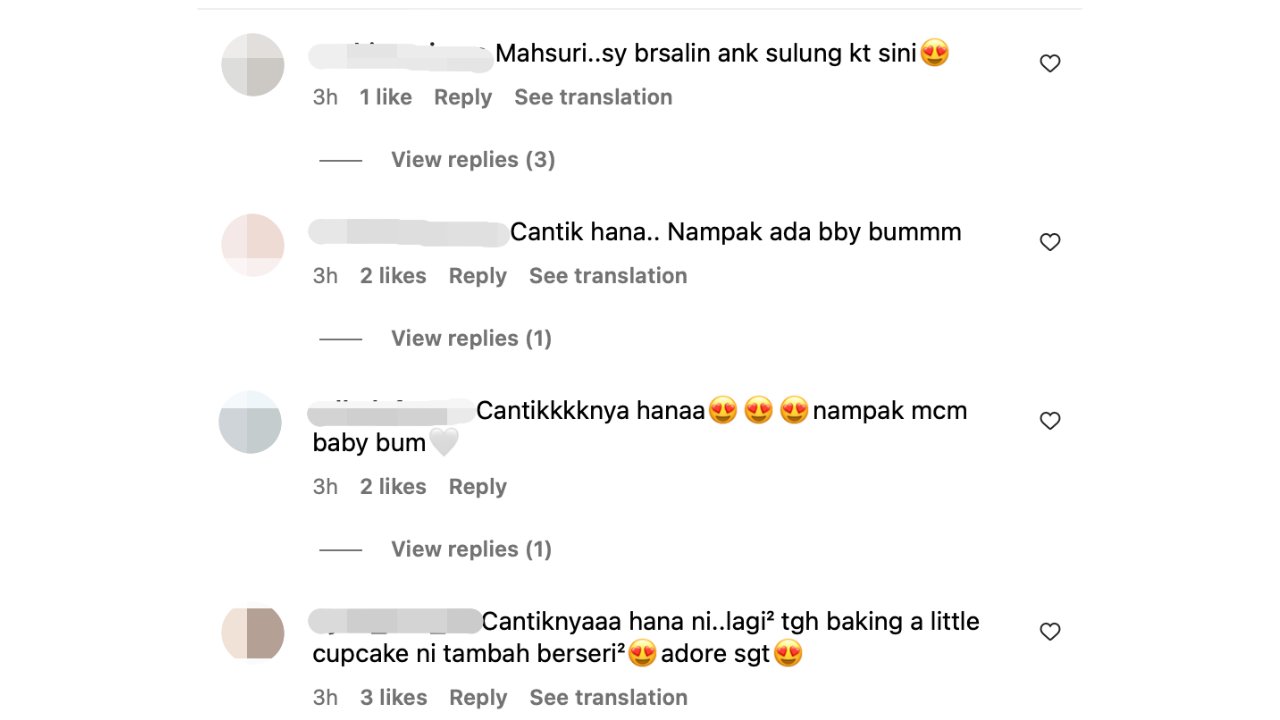The image size is (1280, 720).
Task: Reply to the 'baking a little cupcake' comment
Action: [478, 698]
